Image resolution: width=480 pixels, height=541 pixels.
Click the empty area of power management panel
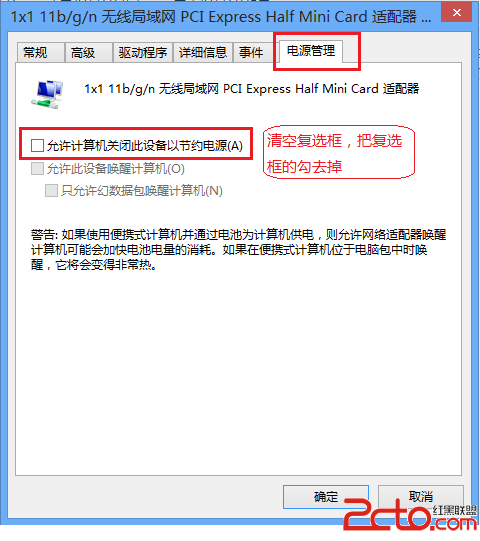point(238,373)
